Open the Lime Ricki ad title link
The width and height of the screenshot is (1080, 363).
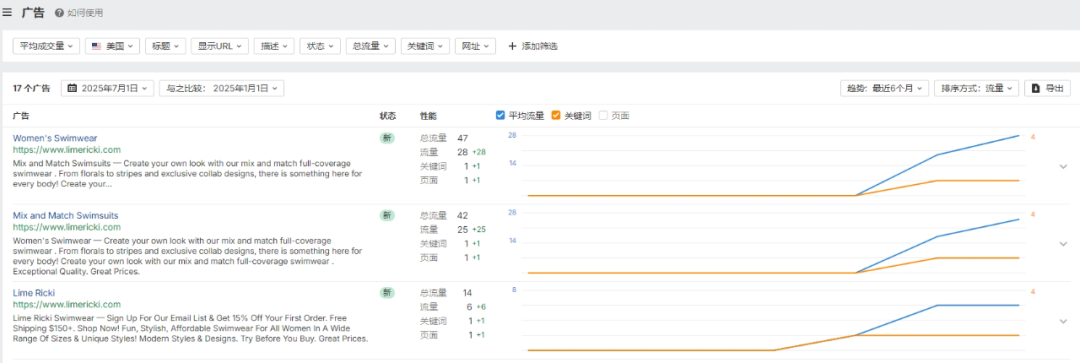click(x=34, y=293)
